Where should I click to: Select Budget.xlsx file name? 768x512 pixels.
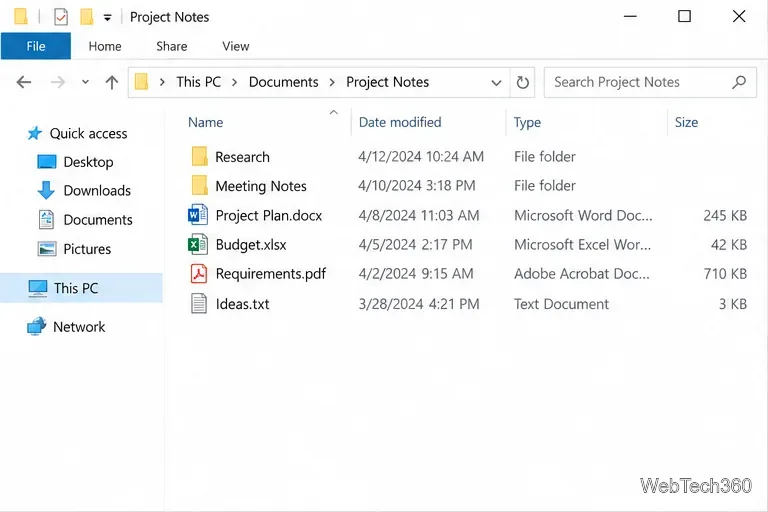(x=251, y=244)
